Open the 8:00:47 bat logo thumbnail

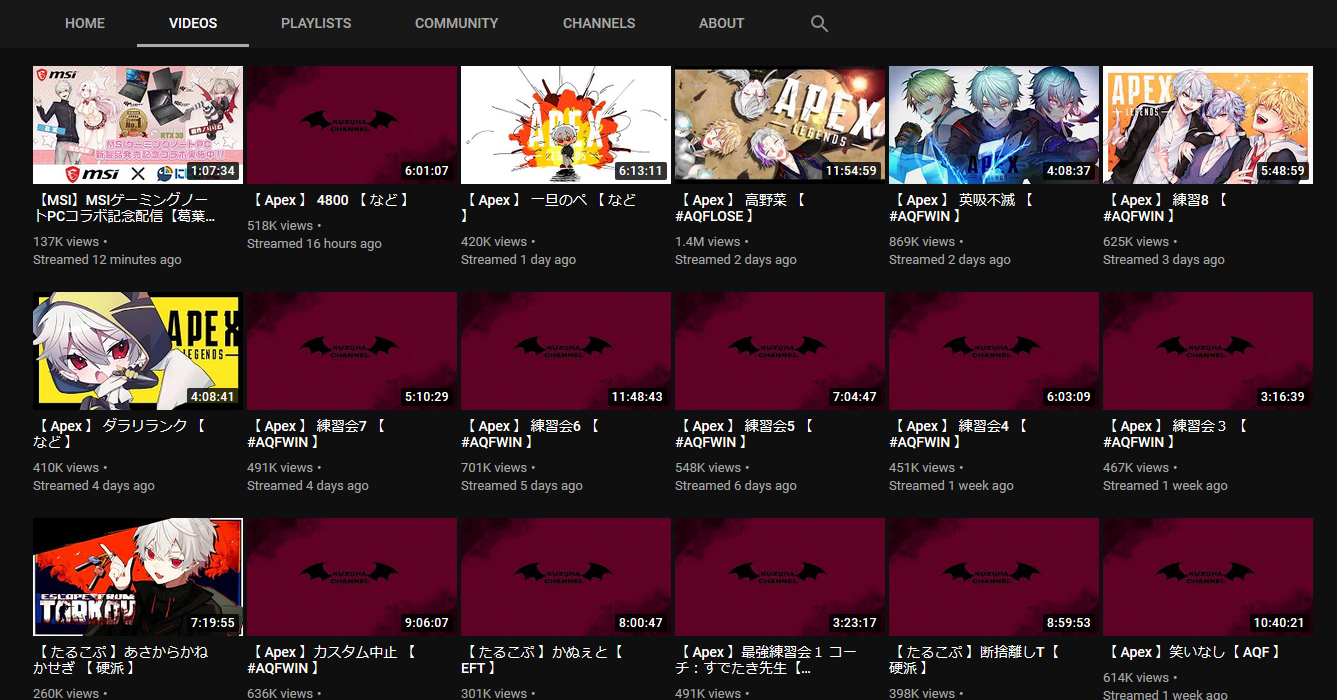pyautogui.click(x=566, y=577)
